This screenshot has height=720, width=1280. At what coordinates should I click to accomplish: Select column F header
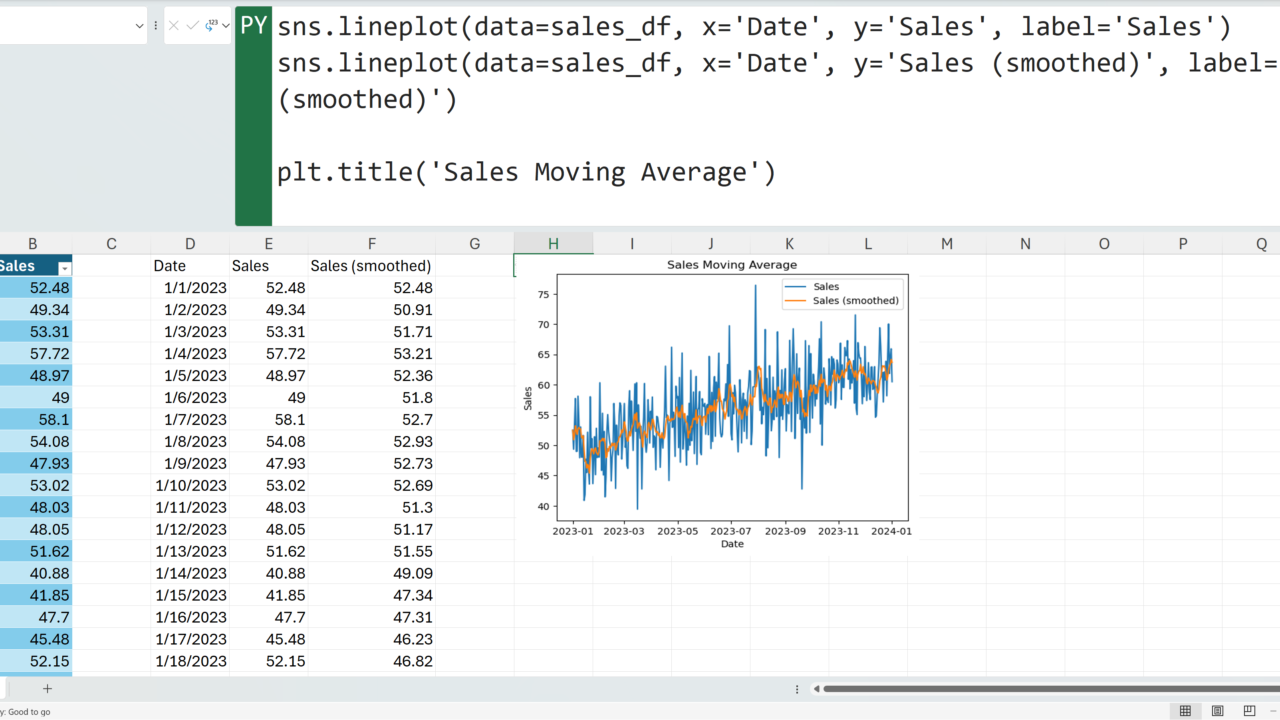tap(371, 244)
